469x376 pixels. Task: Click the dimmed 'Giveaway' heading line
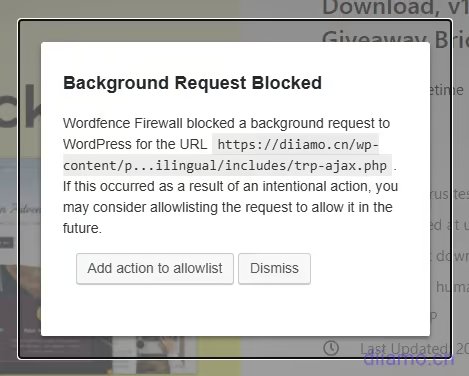pos(395,40)
